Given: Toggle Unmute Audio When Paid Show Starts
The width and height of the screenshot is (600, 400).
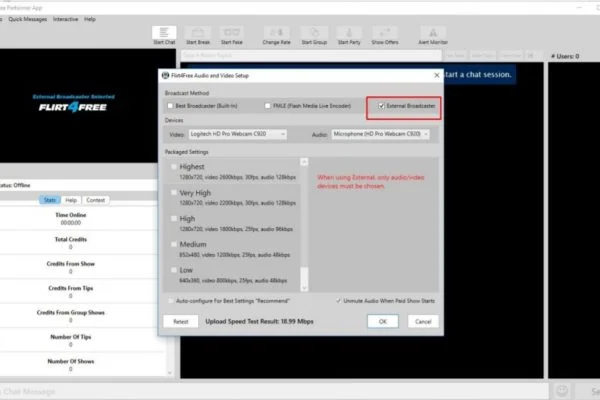Looking at the screenshot, I should pos(338,301).
